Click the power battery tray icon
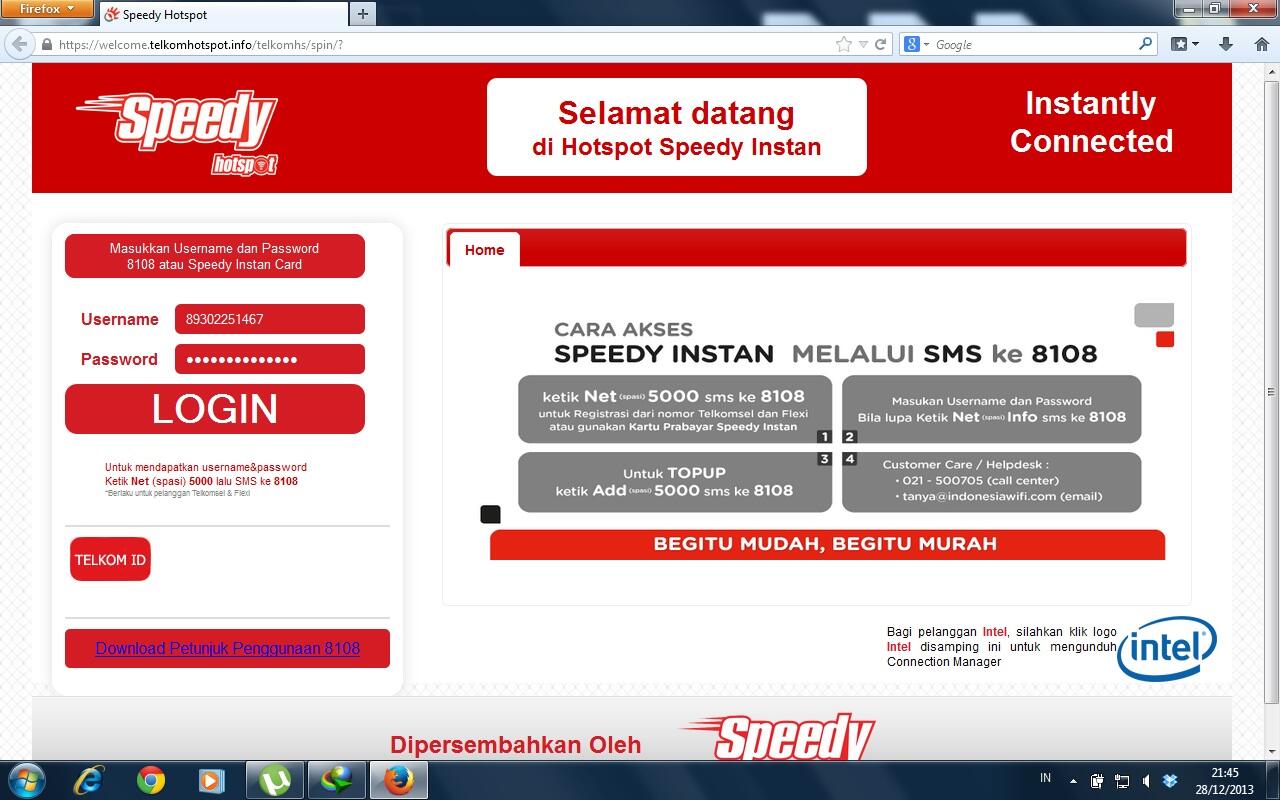The image size is (1280, 800). pyautogui.click(x=1097, y=781)
